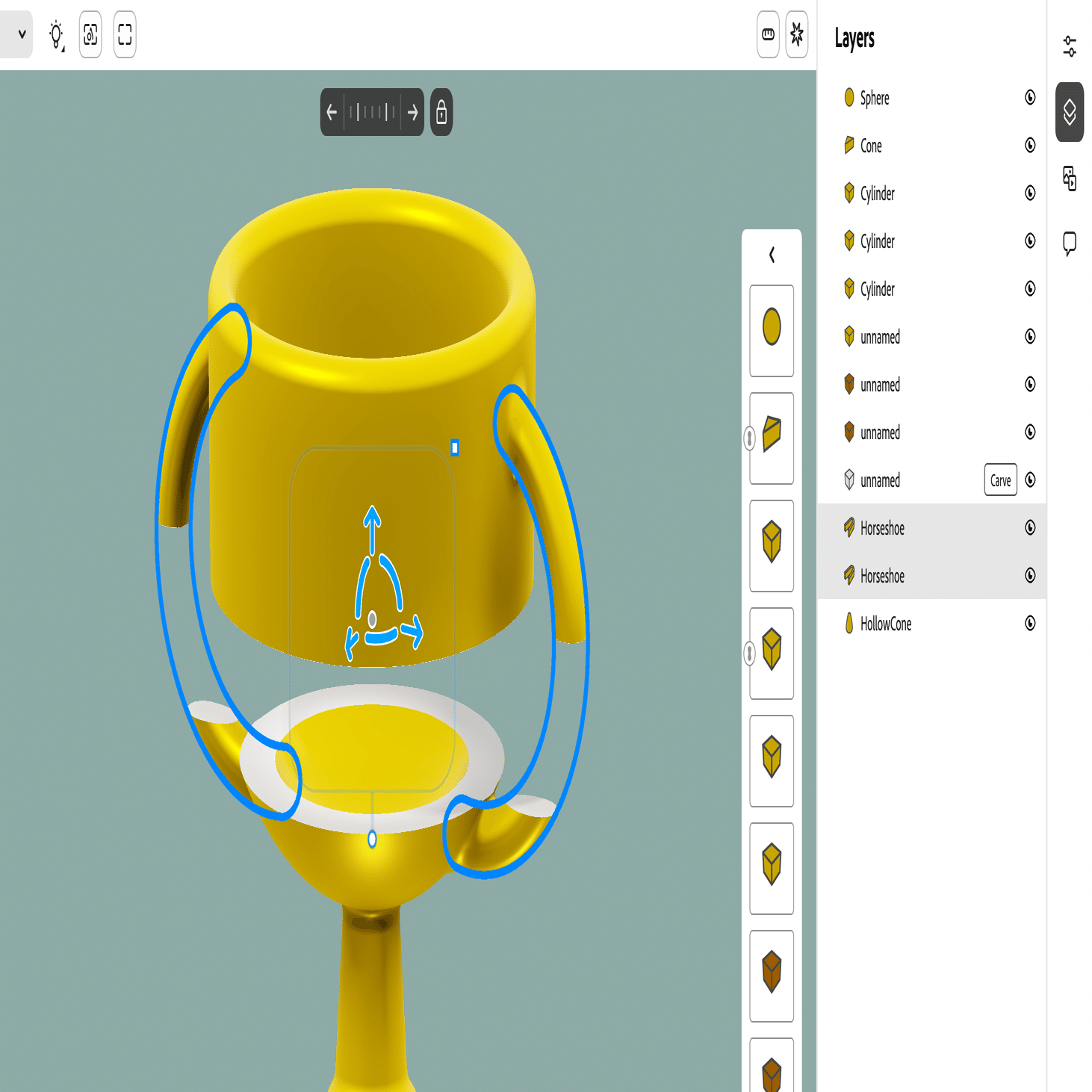
Task: Step zoom out with the left arrow
Action: point(332,112)
